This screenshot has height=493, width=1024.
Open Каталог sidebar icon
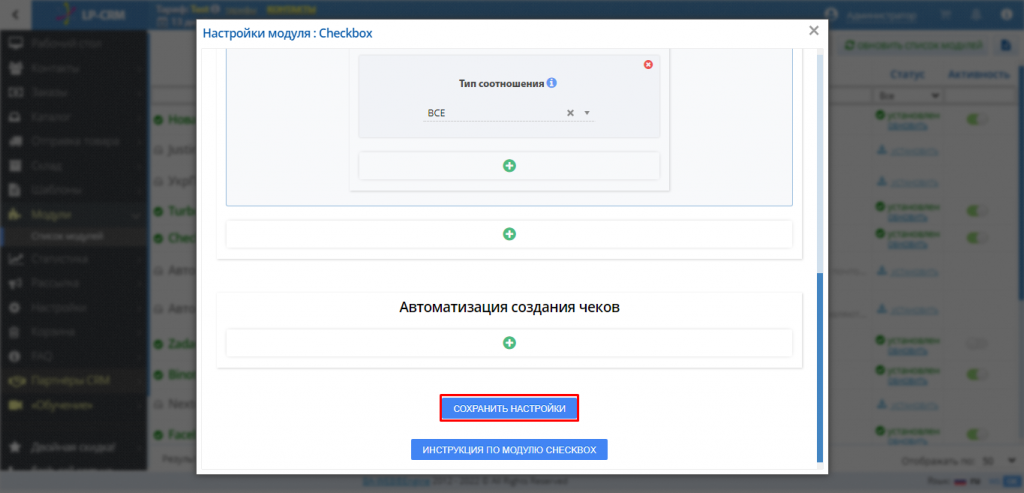coord(16,118)
